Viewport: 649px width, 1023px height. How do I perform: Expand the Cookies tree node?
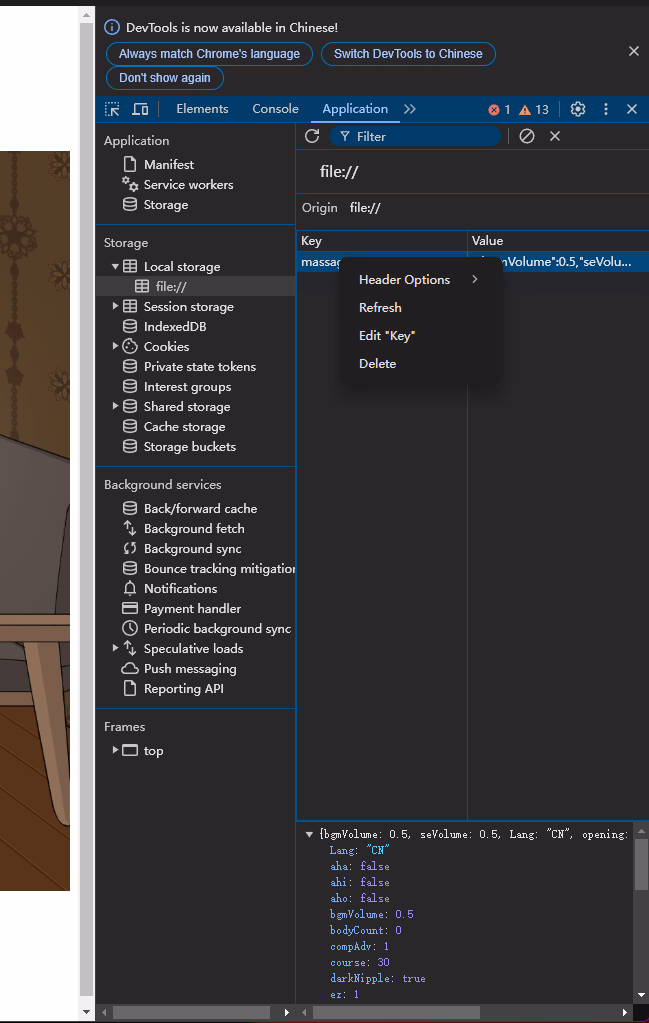pos(116,347)
